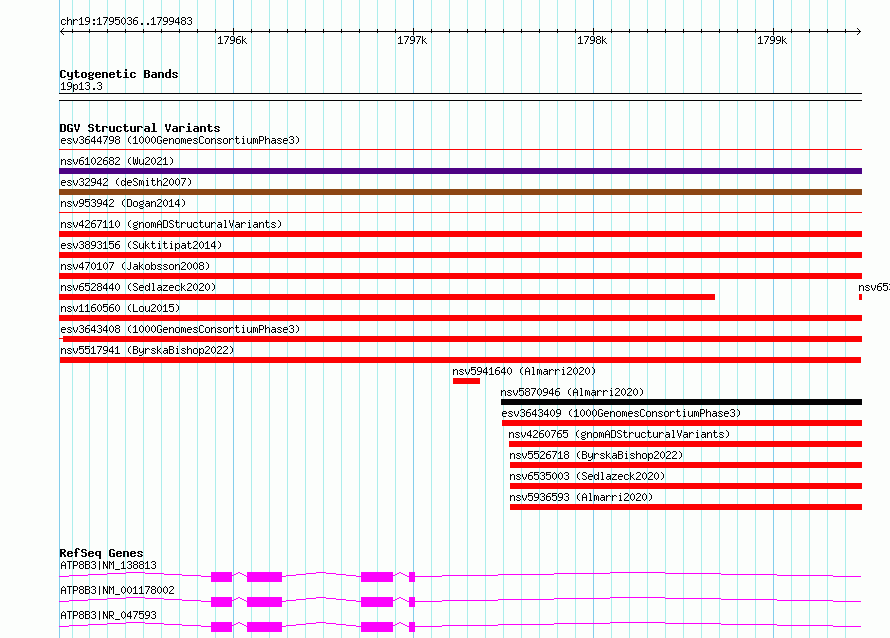
Task: Select the nsv470107 (Jakobsson2008) label
Action: (x=135, y=266)
